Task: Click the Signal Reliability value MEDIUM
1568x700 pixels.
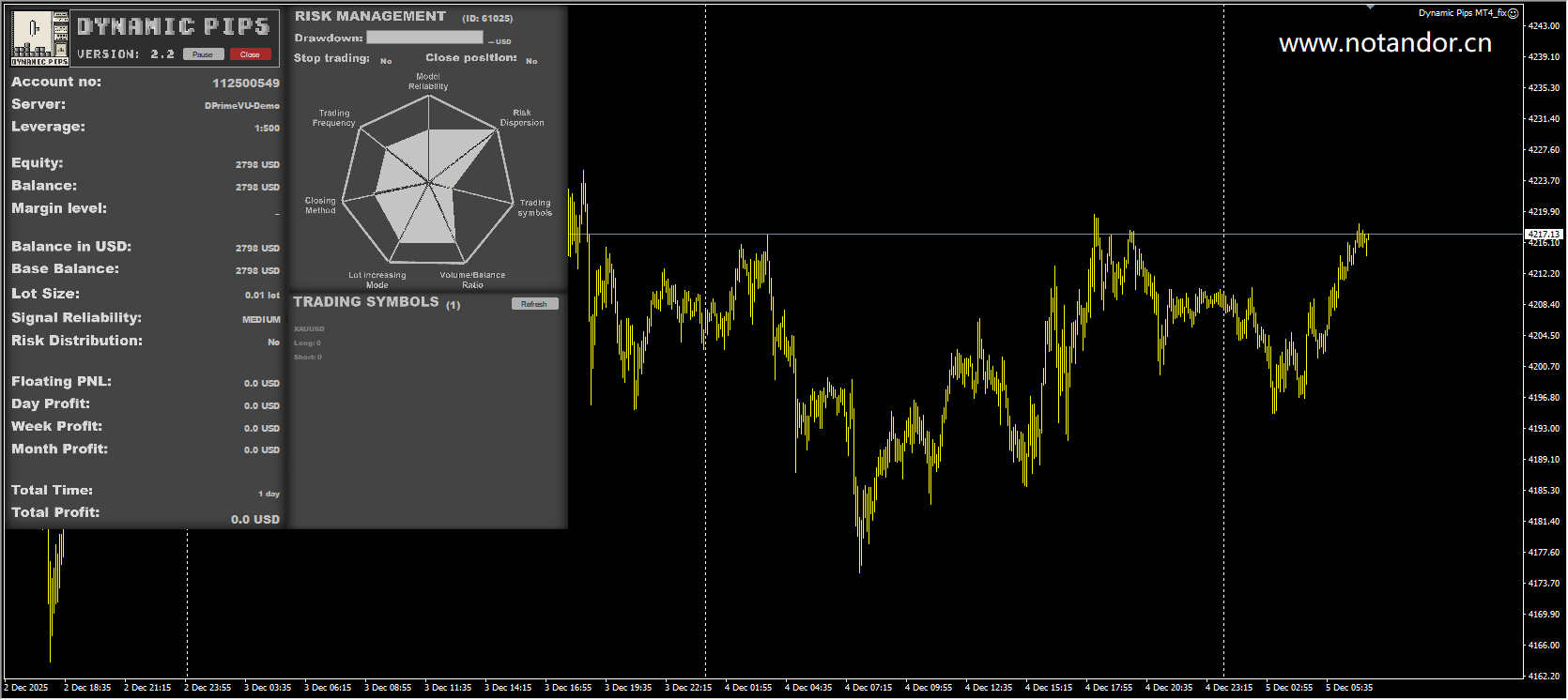Action: point(261,320)
